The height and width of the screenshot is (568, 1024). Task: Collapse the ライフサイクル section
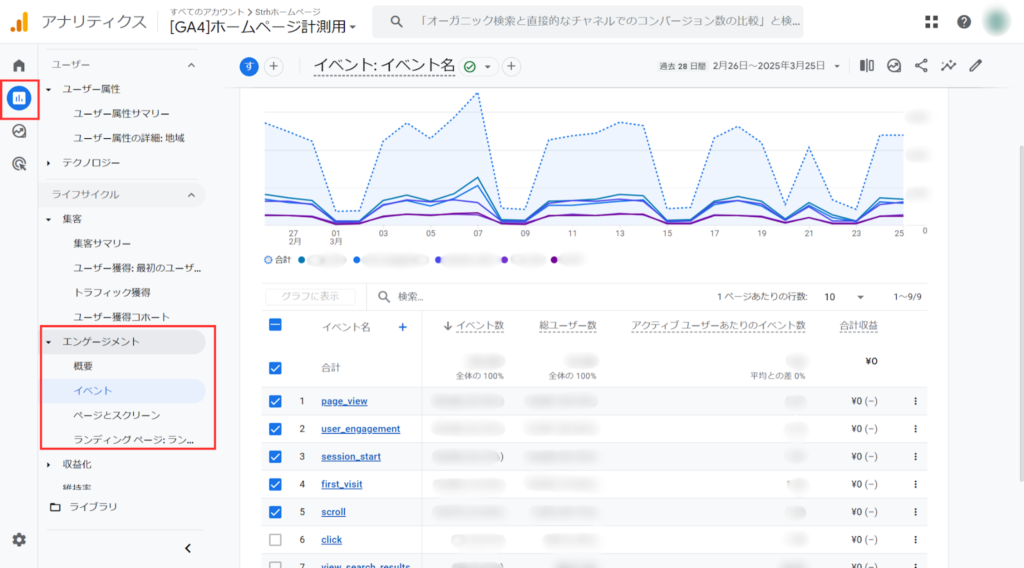coord(191,195)
